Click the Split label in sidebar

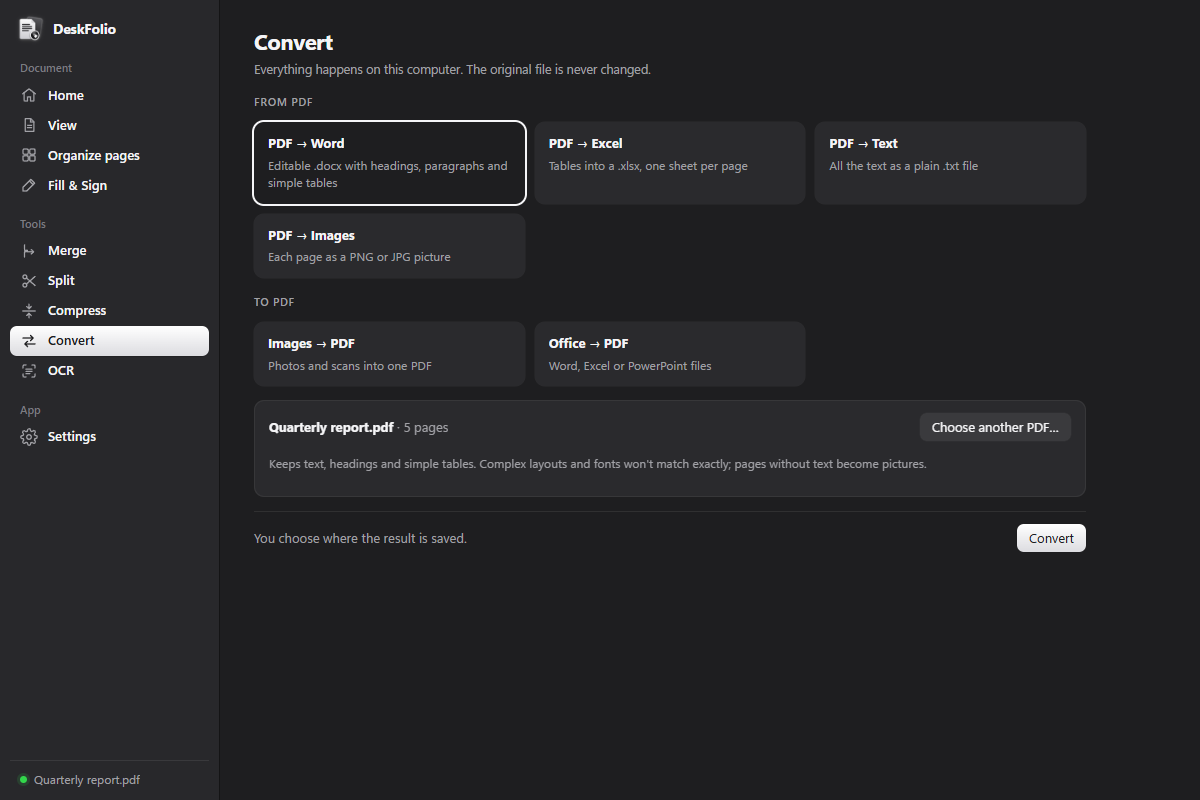61,281
